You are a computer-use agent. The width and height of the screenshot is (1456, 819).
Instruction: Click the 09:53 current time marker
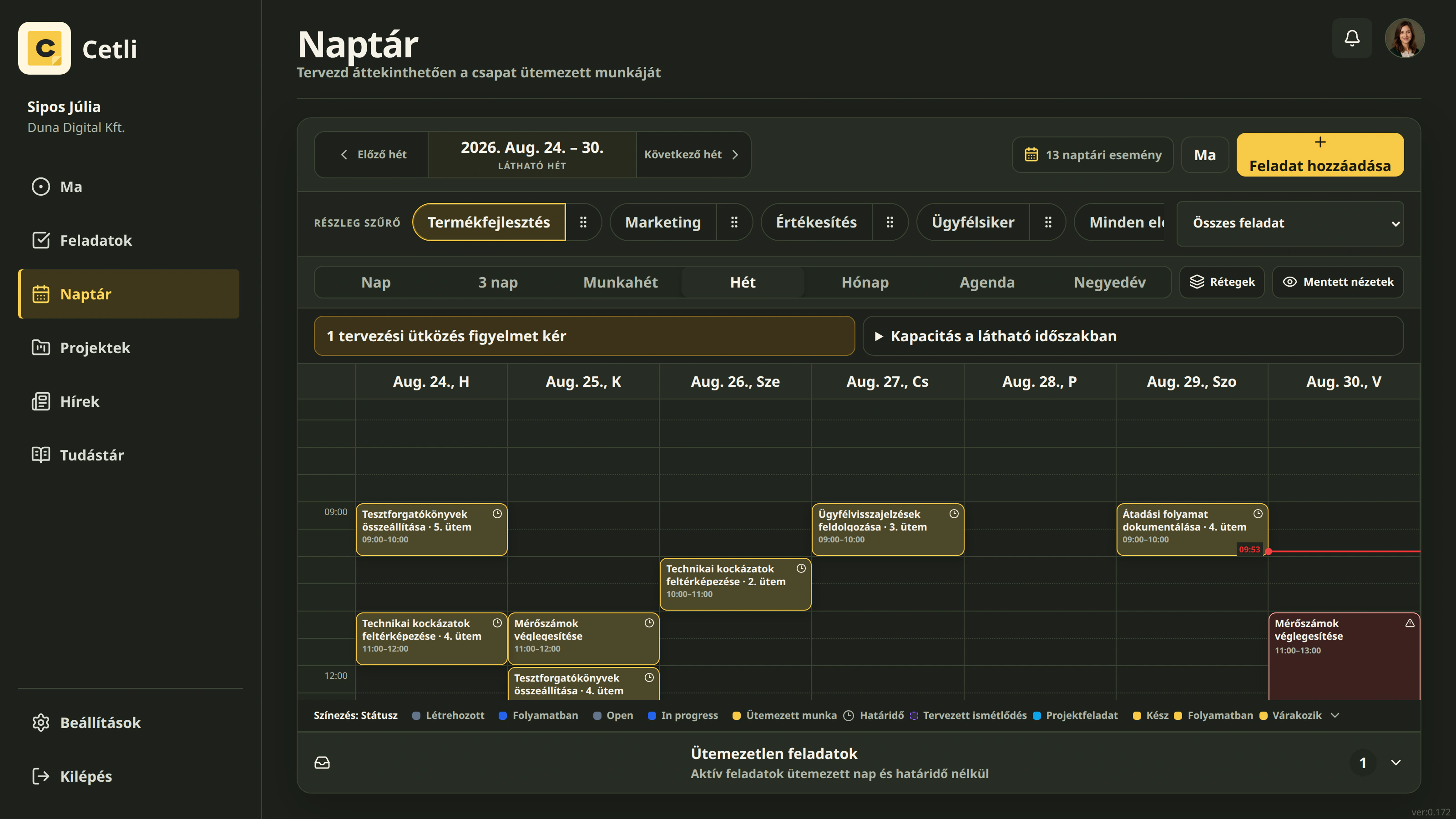[1250, 549]
